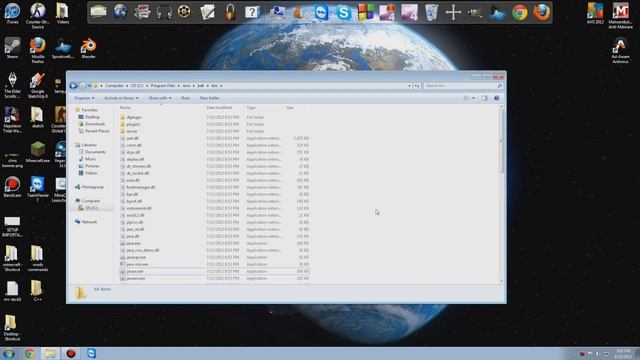Select Pictures library in navigation pane
Screen dimensions: 640x360
92,166
